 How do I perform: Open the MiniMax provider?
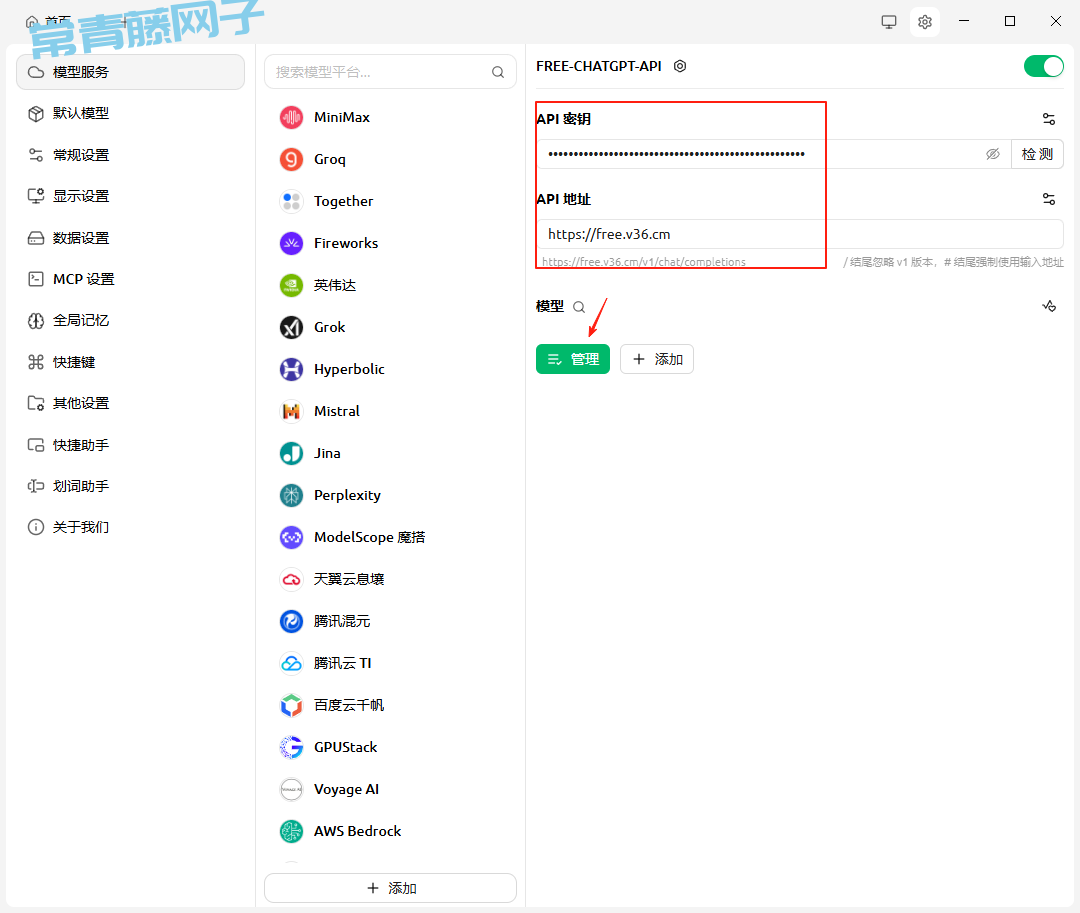pos(390,117)
